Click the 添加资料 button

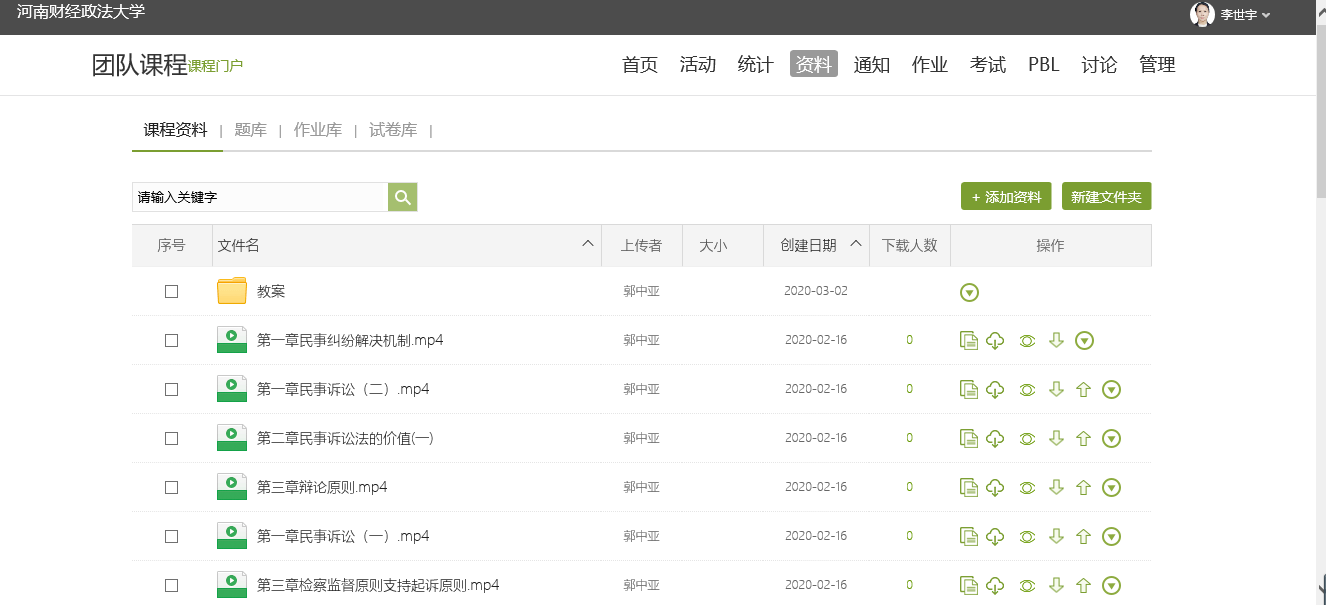[x=1006, y=197]
